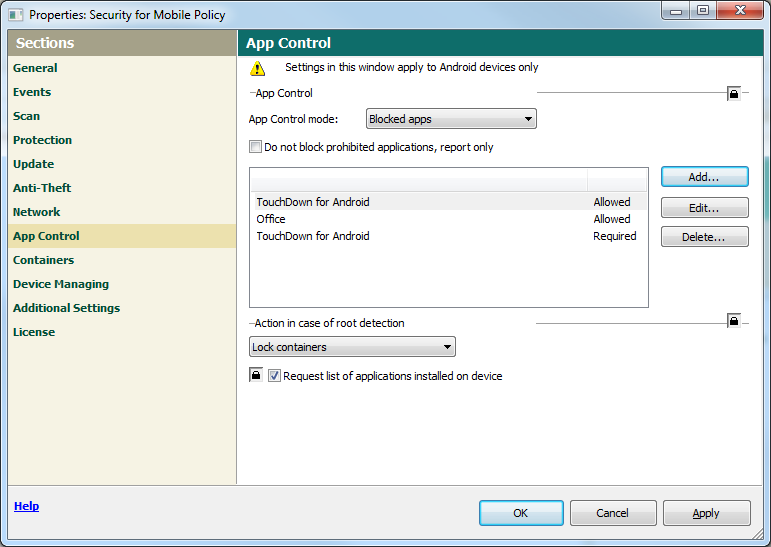
Task: Click the Allowed status of Office
Action: click(612, 219)
